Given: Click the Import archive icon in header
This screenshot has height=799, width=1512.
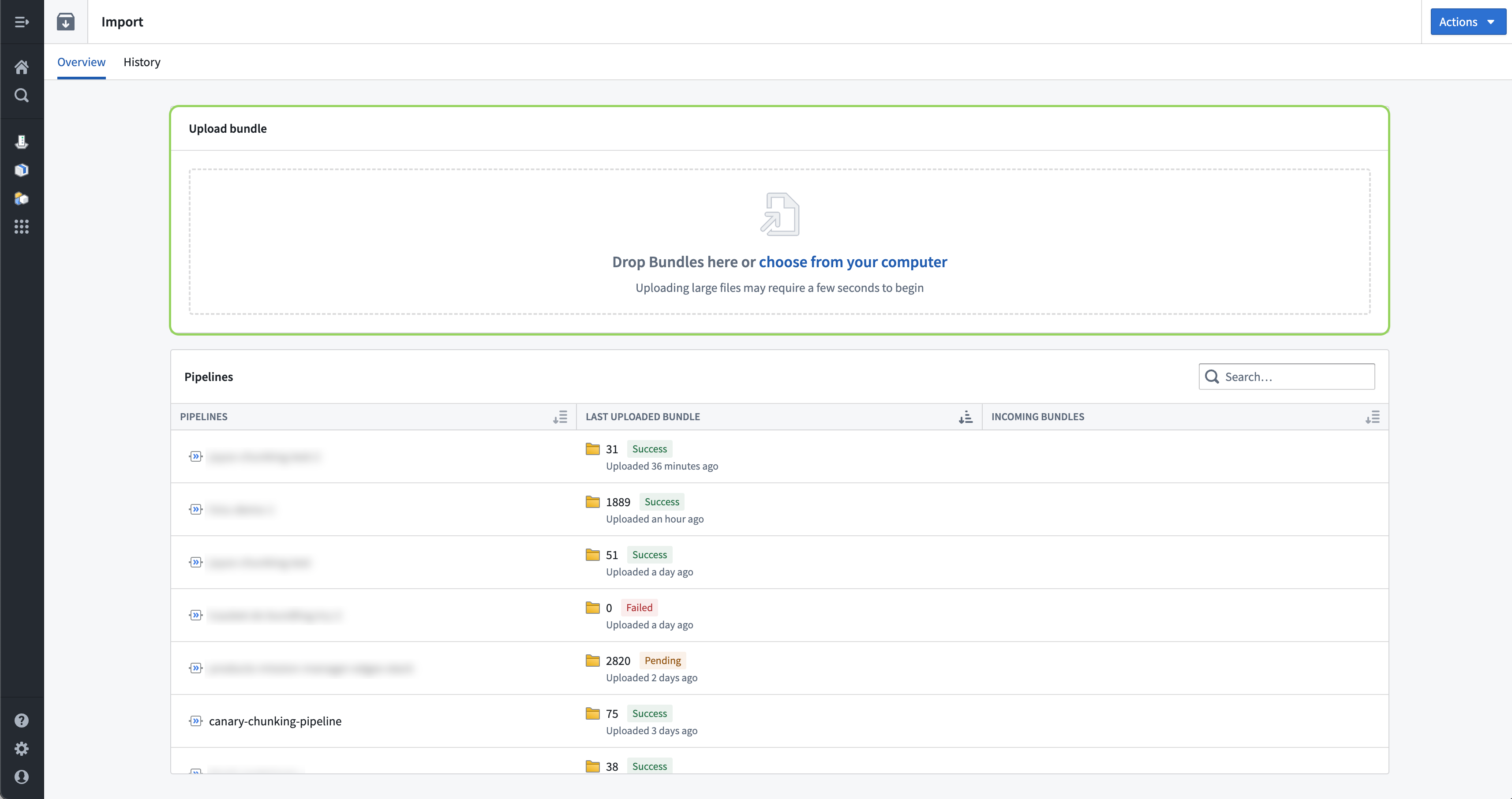Looking at the screenshot, I should [66, 22].
